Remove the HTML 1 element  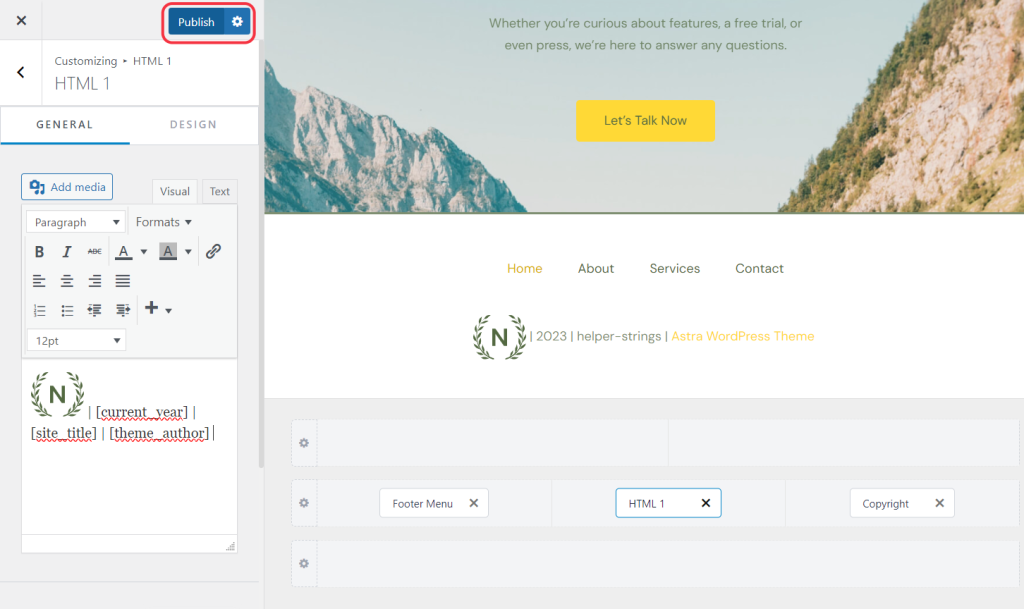[705, 503]
